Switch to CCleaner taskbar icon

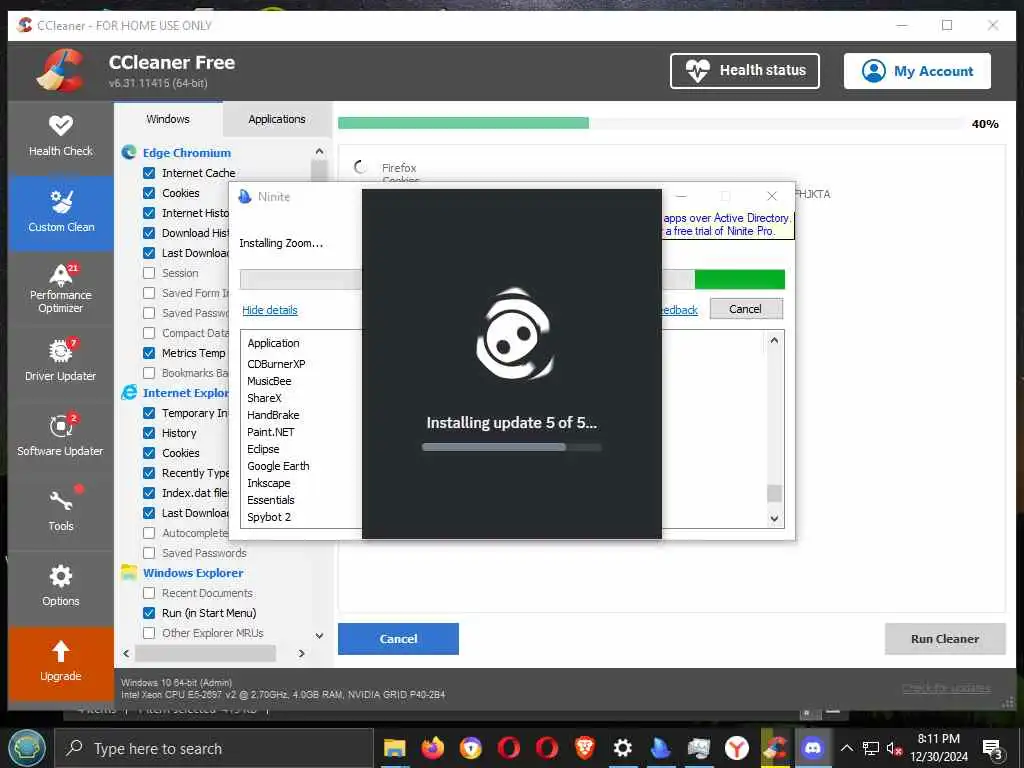(x=775, y=748)
